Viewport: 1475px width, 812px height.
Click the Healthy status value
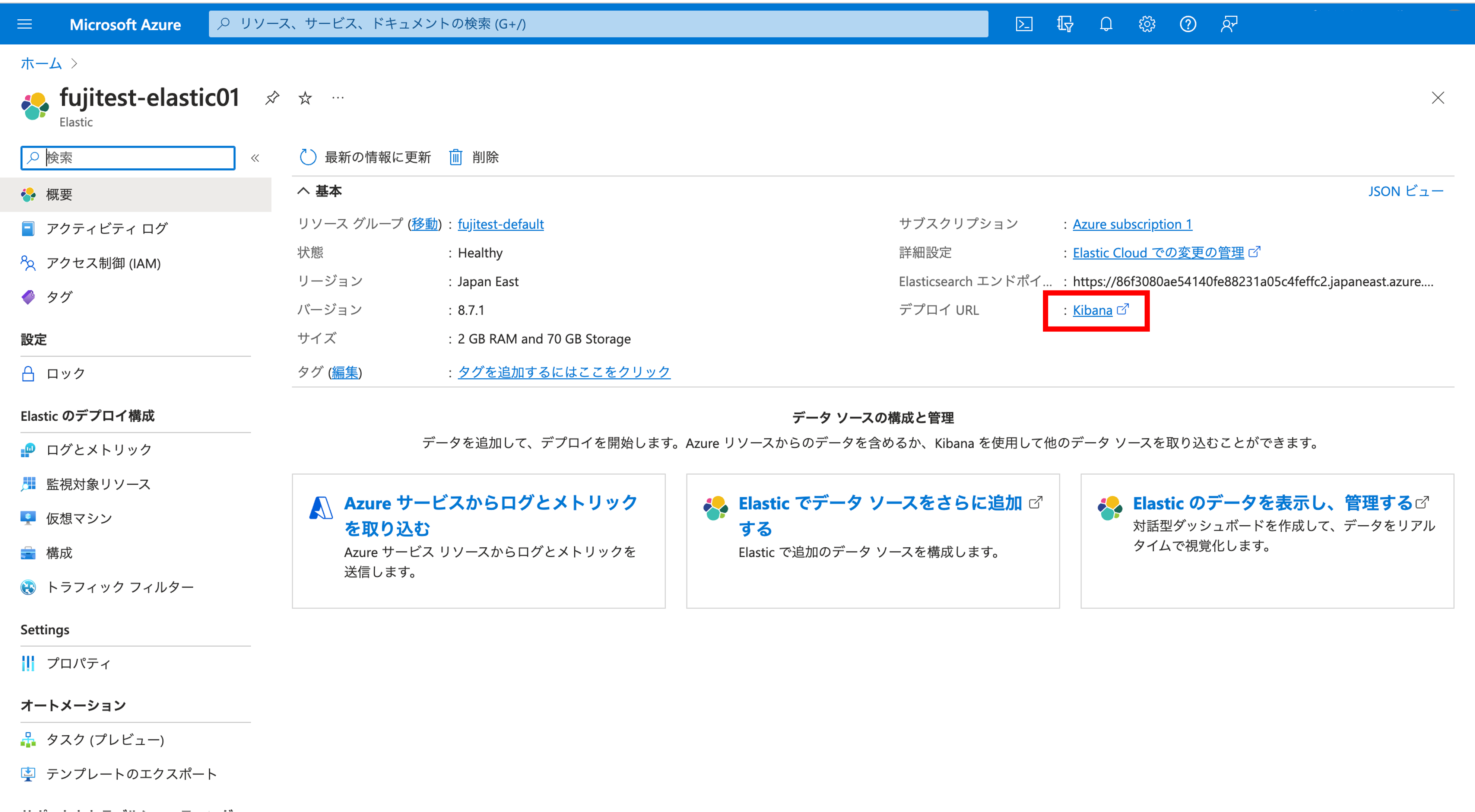480,252
